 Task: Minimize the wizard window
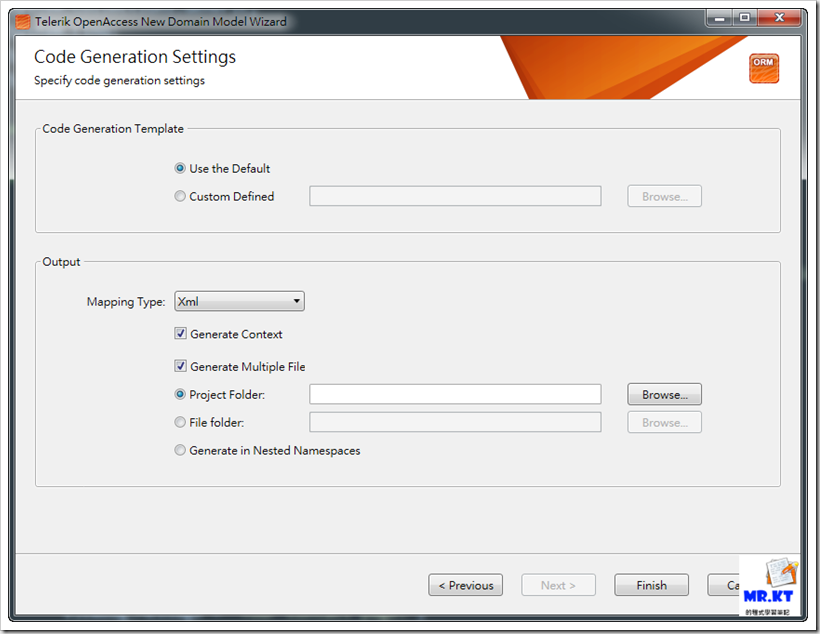pyautogui.click(x=720, y=18)
